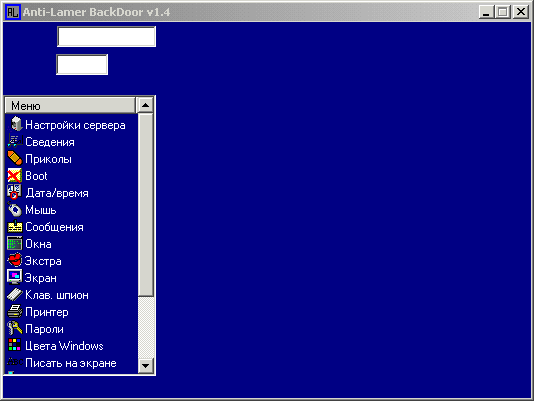This screenshot has height=401, width=534.
Task: Open the Мышь menu entry
Action: pos(41,210)
